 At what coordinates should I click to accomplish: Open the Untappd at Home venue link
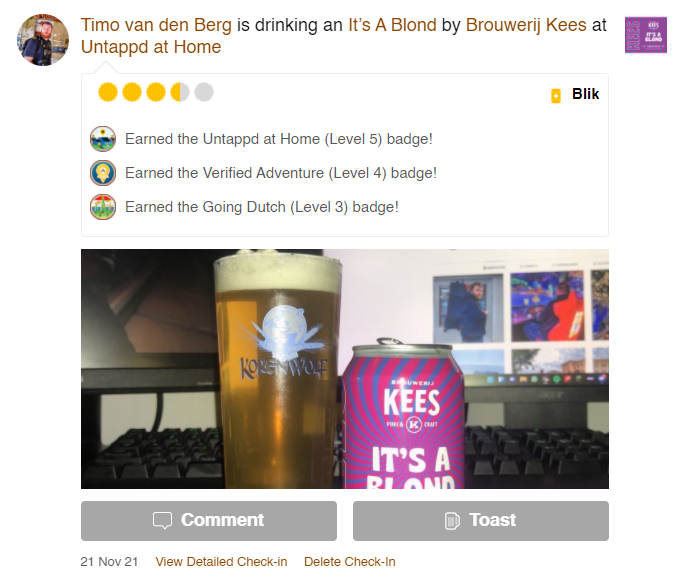click(x=151, y=47)
